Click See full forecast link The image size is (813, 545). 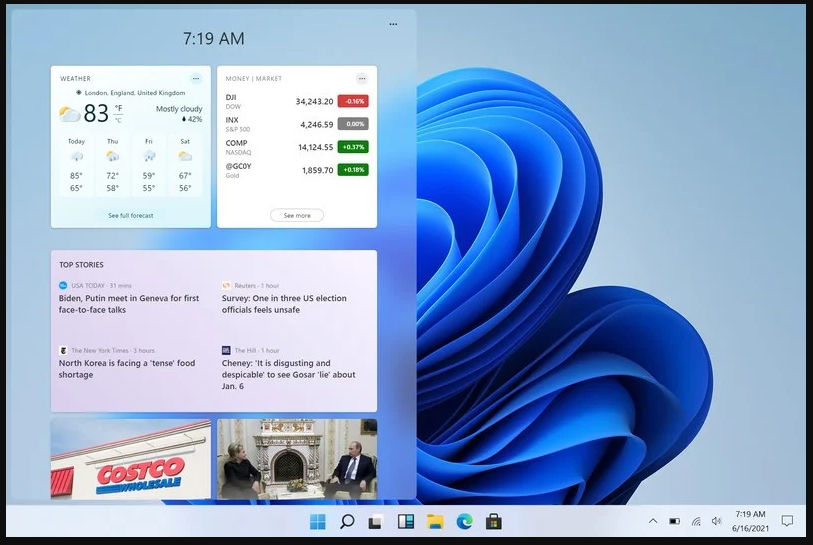click(x=131, y=215)
